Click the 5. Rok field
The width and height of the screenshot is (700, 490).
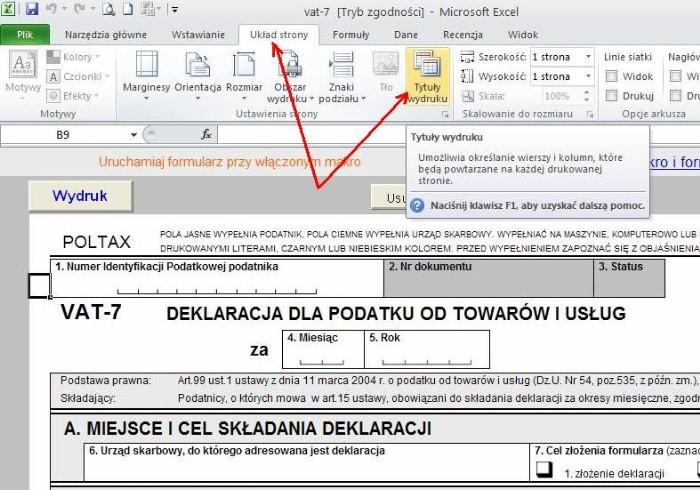click(x=427, y=349)
